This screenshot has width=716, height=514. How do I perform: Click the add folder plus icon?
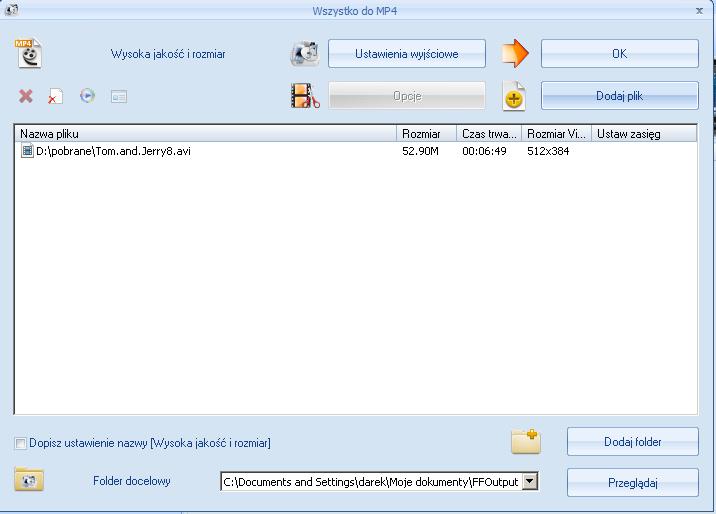pyautogui.click(x=526, y=441)
